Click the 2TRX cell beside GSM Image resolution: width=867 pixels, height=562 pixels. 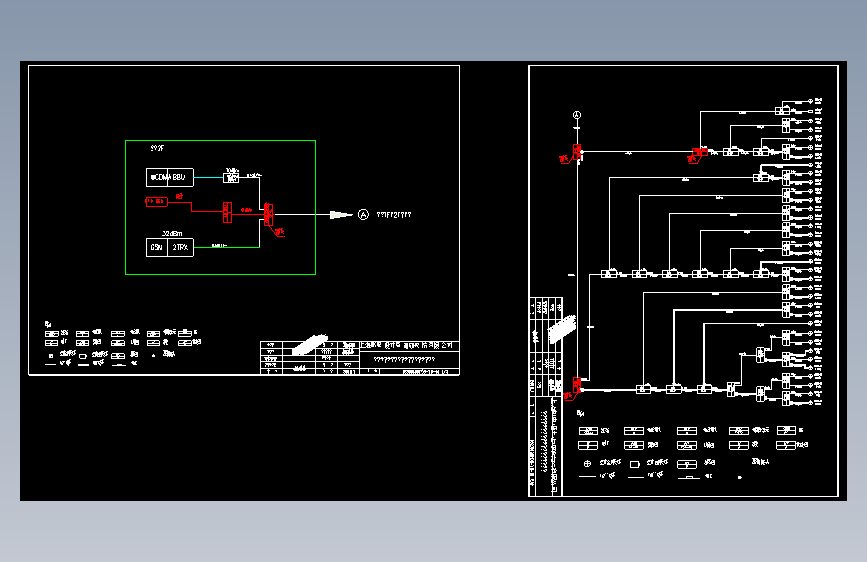pyautogui.click(x=180, y=247)
